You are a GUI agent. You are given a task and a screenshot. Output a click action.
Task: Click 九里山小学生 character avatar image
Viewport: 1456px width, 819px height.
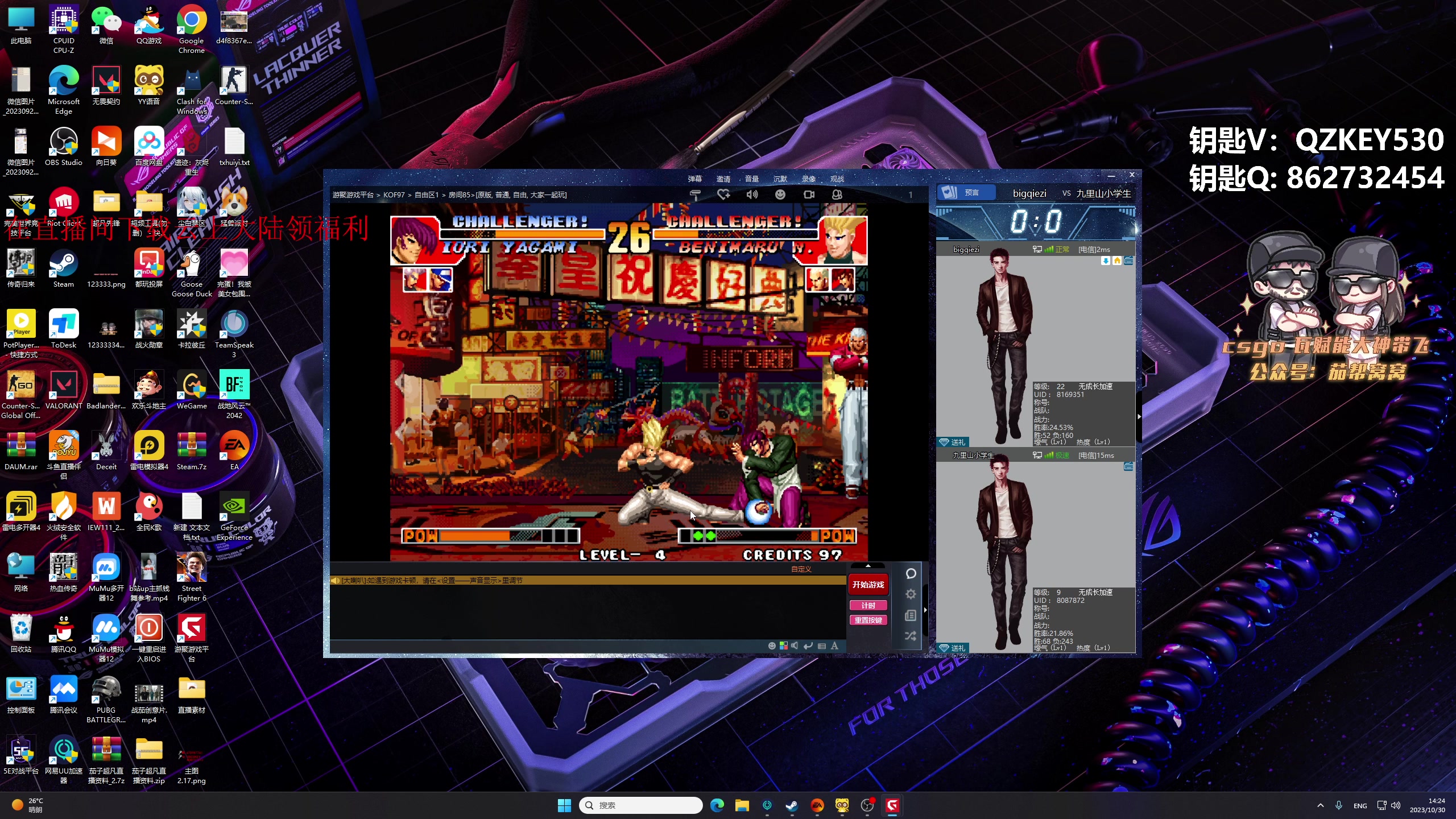pos(1004,553)
